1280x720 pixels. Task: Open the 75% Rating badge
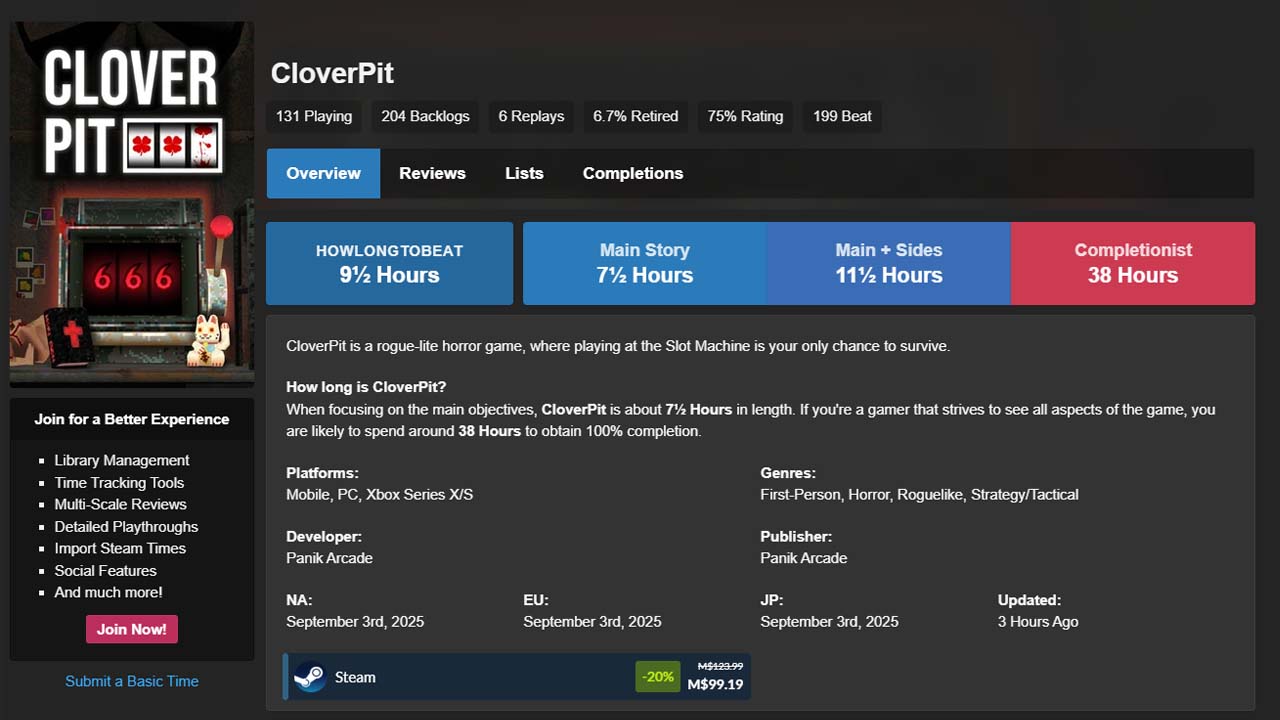745,116
